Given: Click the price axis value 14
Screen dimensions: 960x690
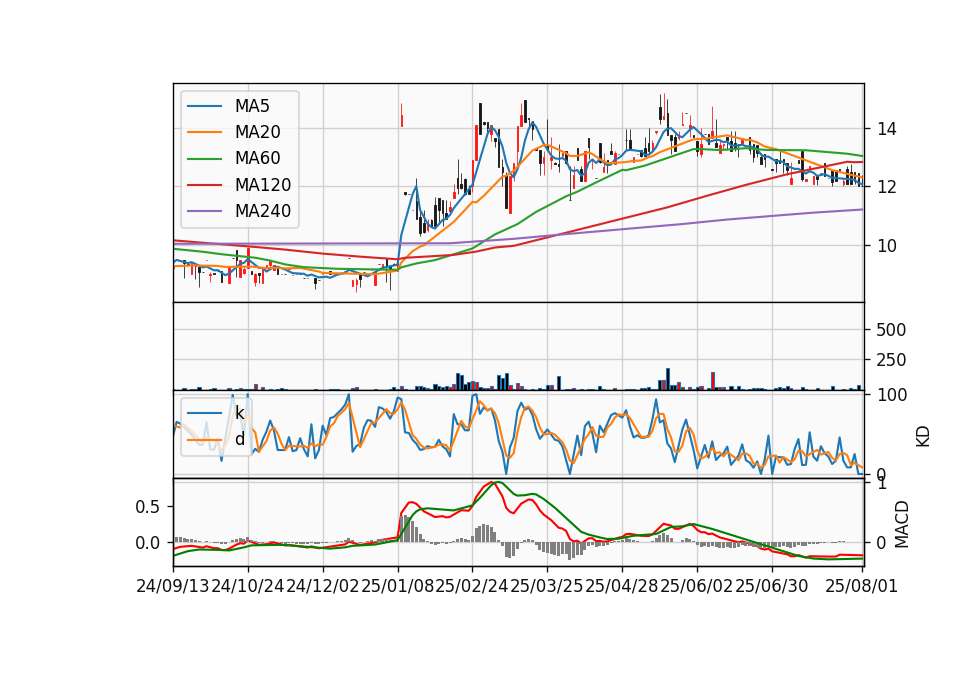Looking at the screenshot, I should point(887,129).
